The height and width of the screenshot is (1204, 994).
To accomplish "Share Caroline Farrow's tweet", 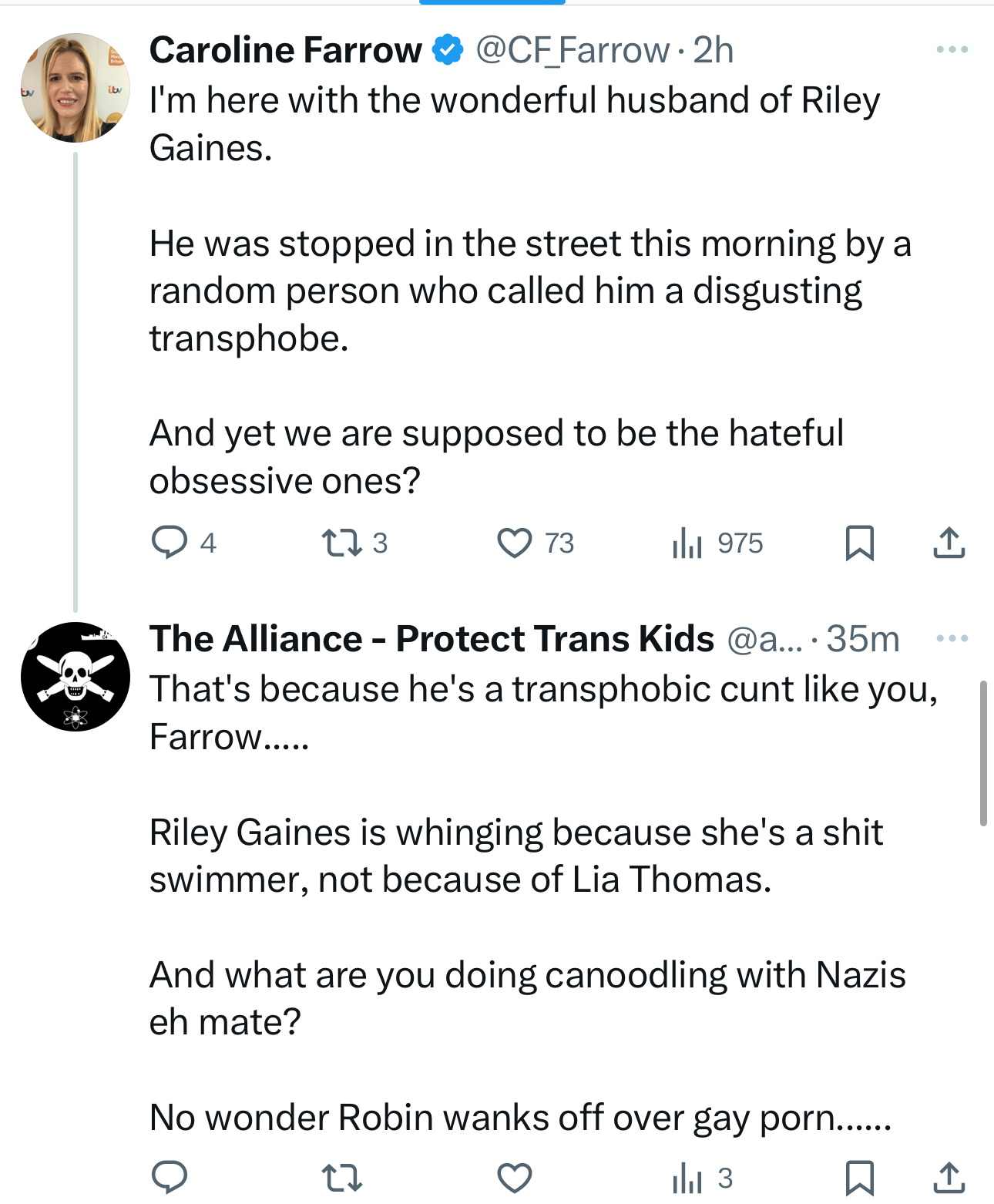I will (949, 543).
